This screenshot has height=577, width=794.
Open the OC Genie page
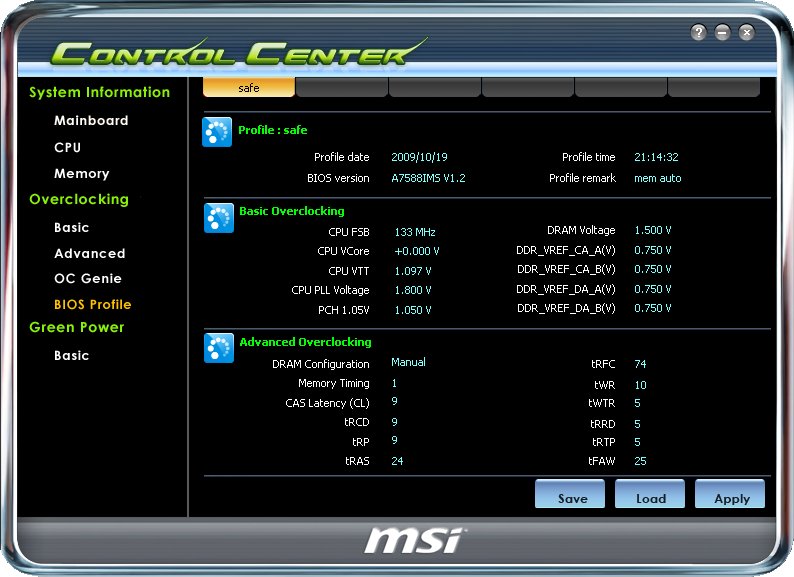point(88,279)
